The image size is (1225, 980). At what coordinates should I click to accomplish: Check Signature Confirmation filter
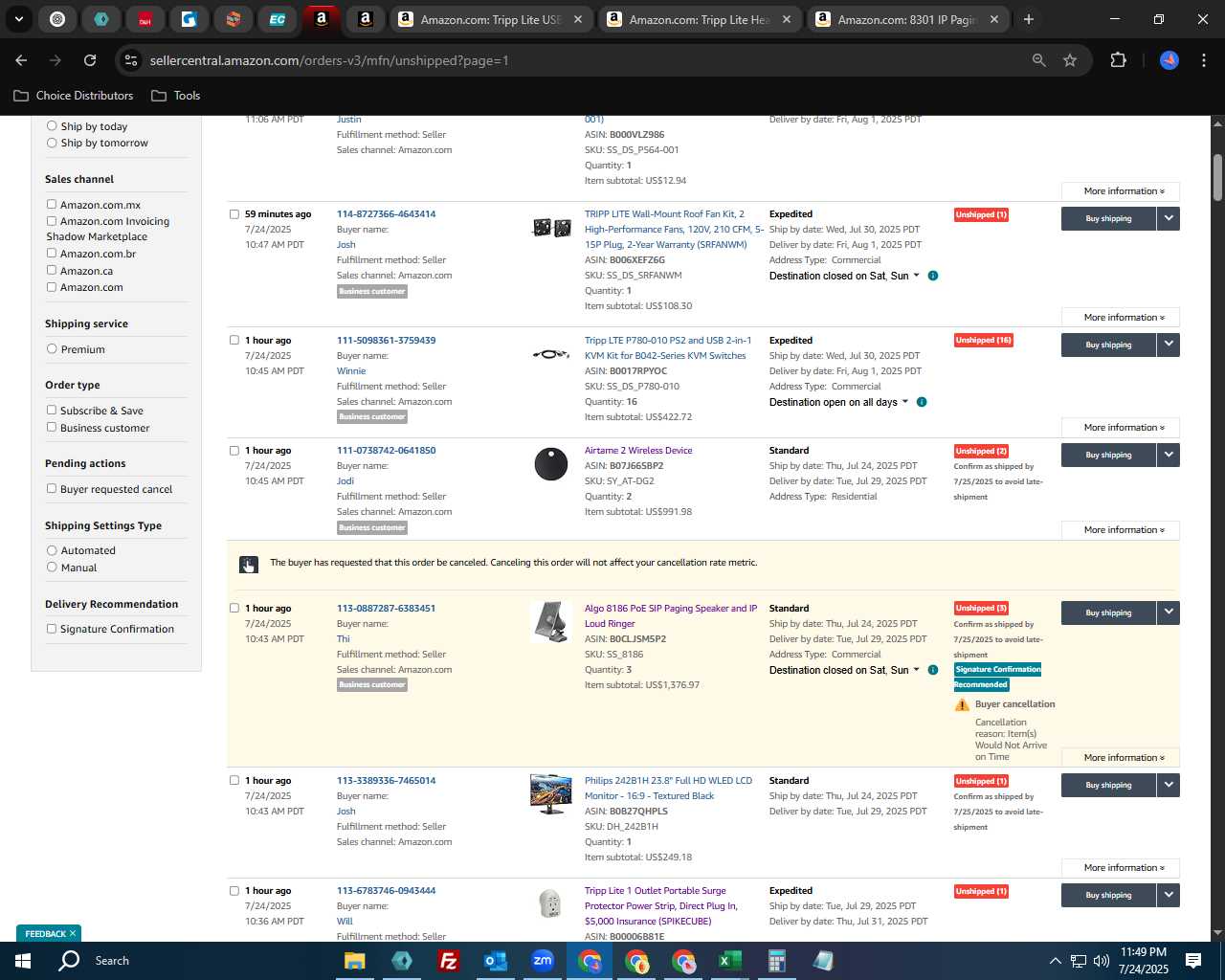click(52, 628)
